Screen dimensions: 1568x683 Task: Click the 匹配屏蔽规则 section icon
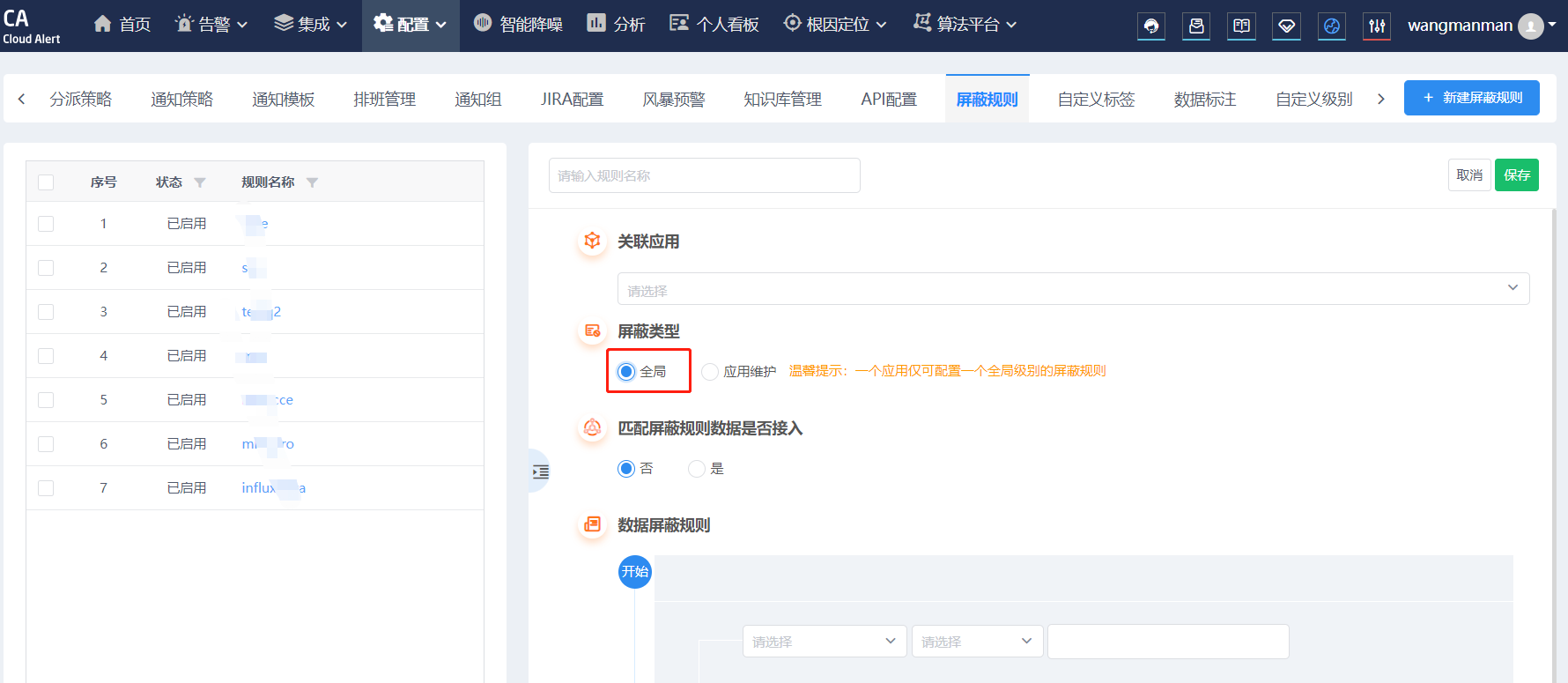593,427
